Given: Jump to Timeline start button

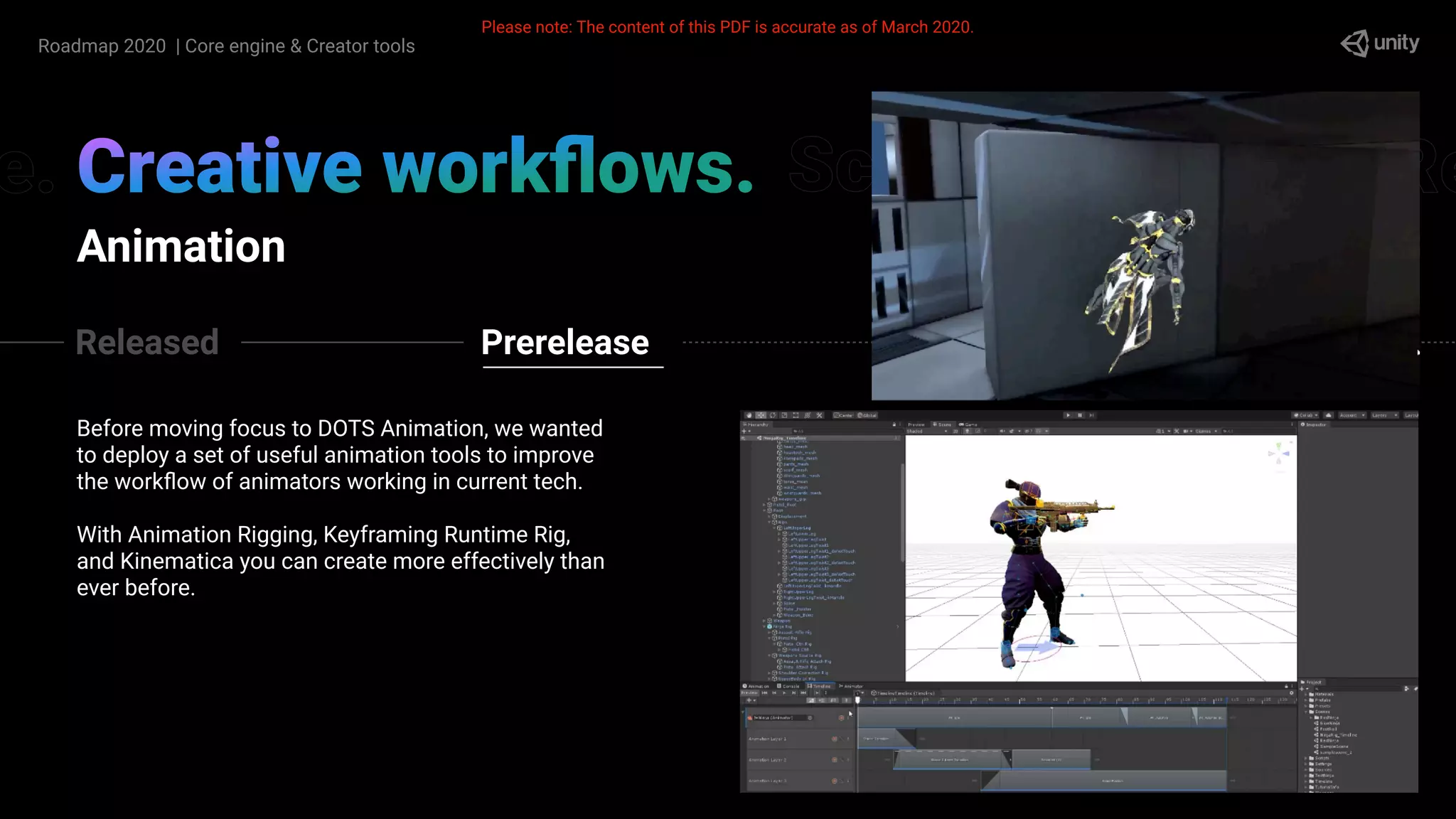Looking at the screenshot, I should point(765,693).
